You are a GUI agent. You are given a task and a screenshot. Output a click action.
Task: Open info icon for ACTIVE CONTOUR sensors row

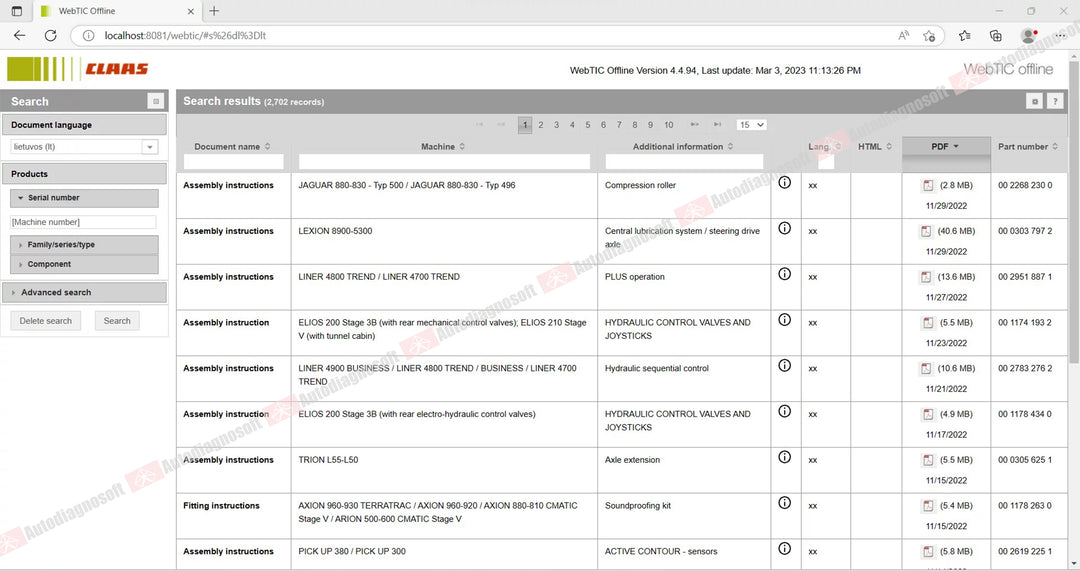point(785,549)
